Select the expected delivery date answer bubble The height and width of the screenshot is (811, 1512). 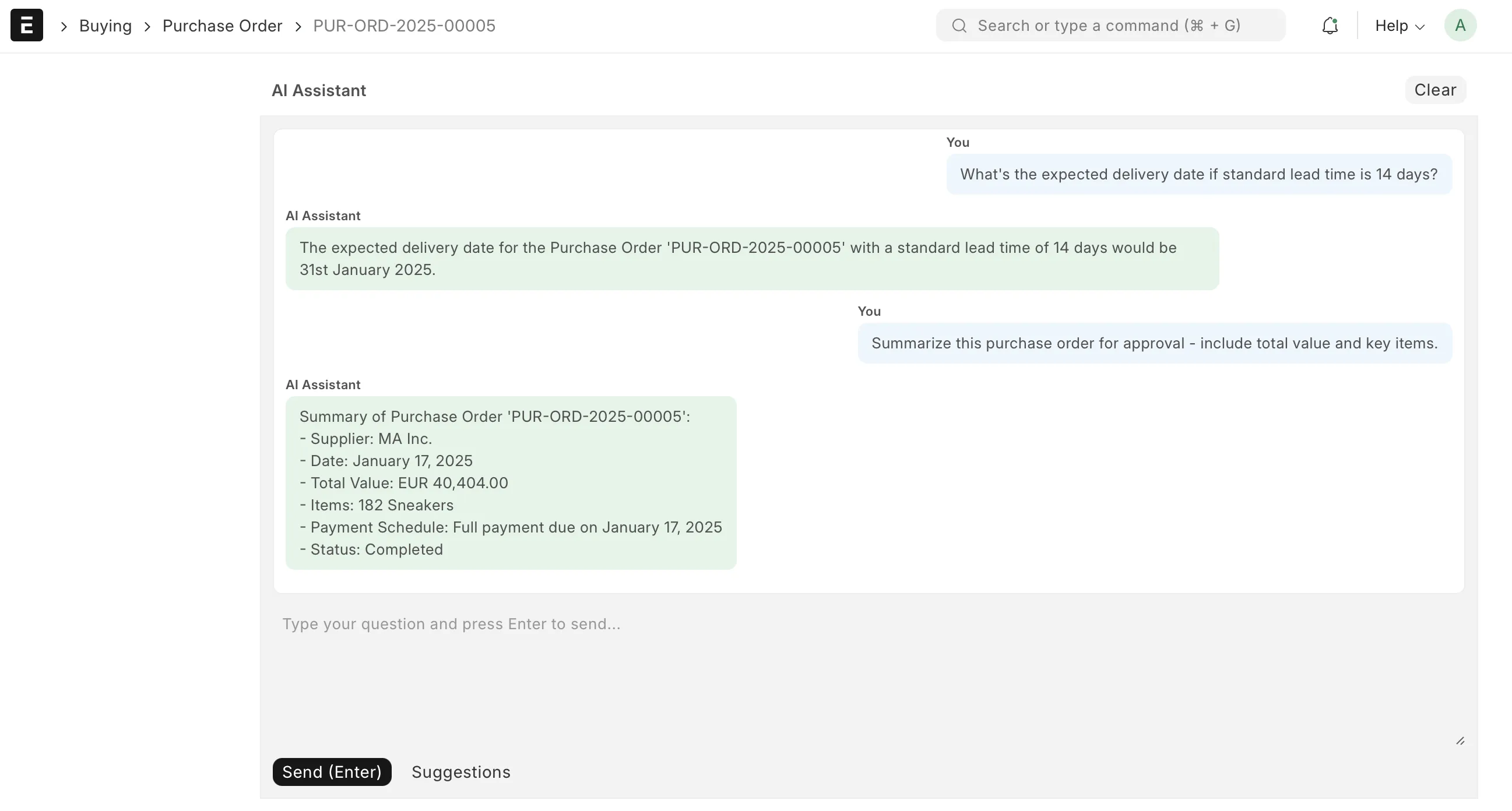(x=751, y=259)
